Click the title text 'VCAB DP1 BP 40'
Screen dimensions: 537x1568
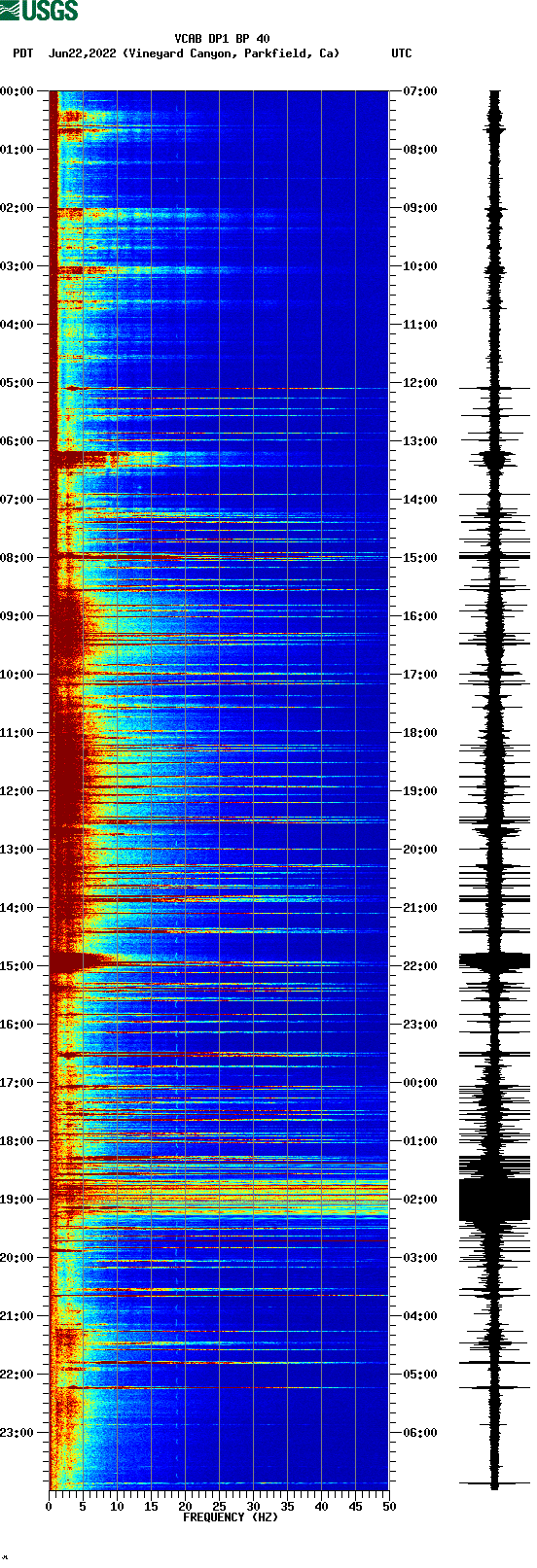tap(223, 39)
